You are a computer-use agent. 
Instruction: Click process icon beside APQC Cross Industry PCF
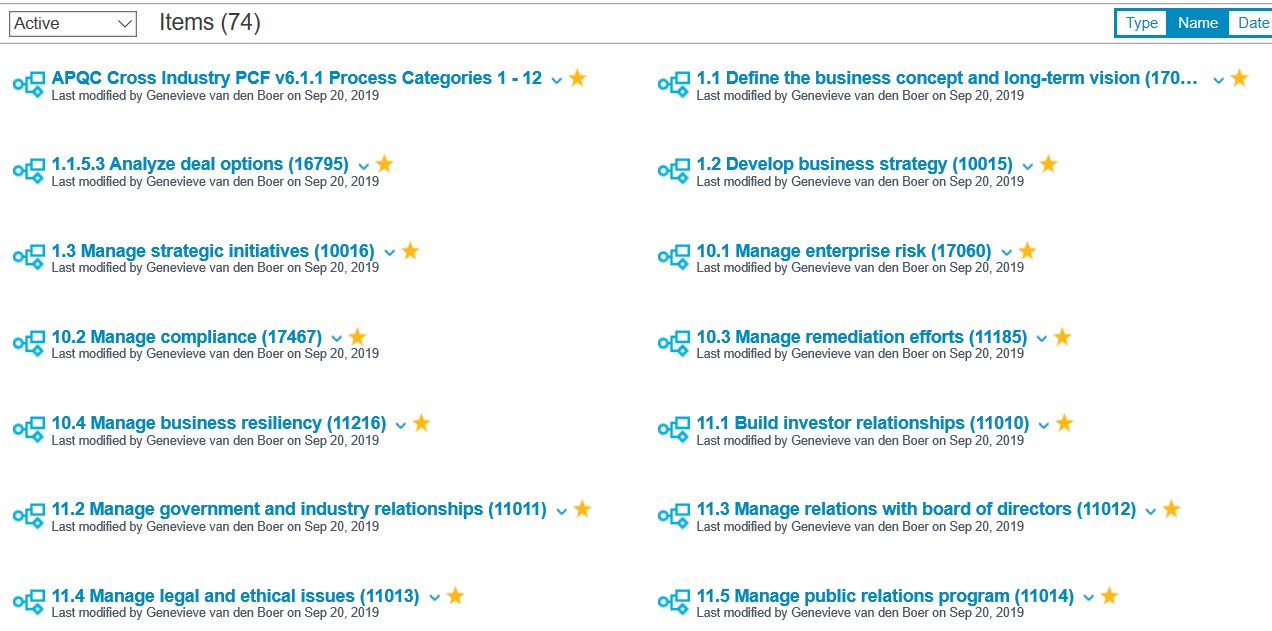(x=29, y=84)
